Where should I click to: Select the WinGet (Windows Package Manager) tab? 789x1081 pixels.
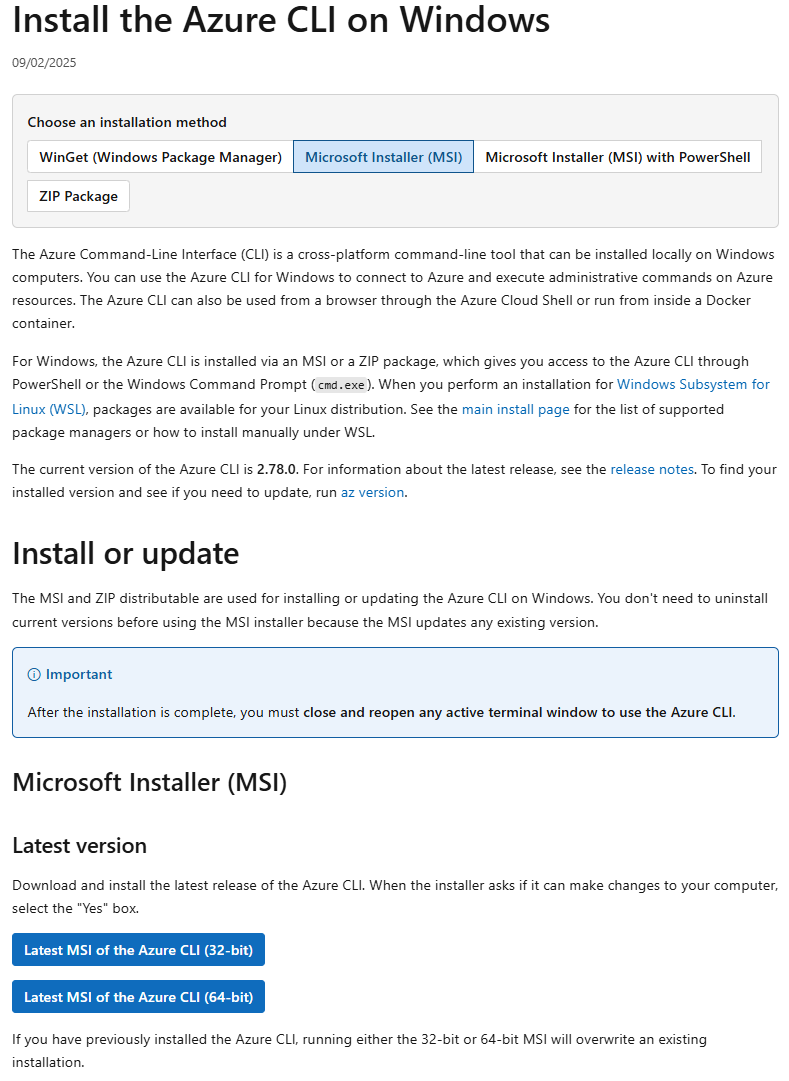tap(160, 157)
